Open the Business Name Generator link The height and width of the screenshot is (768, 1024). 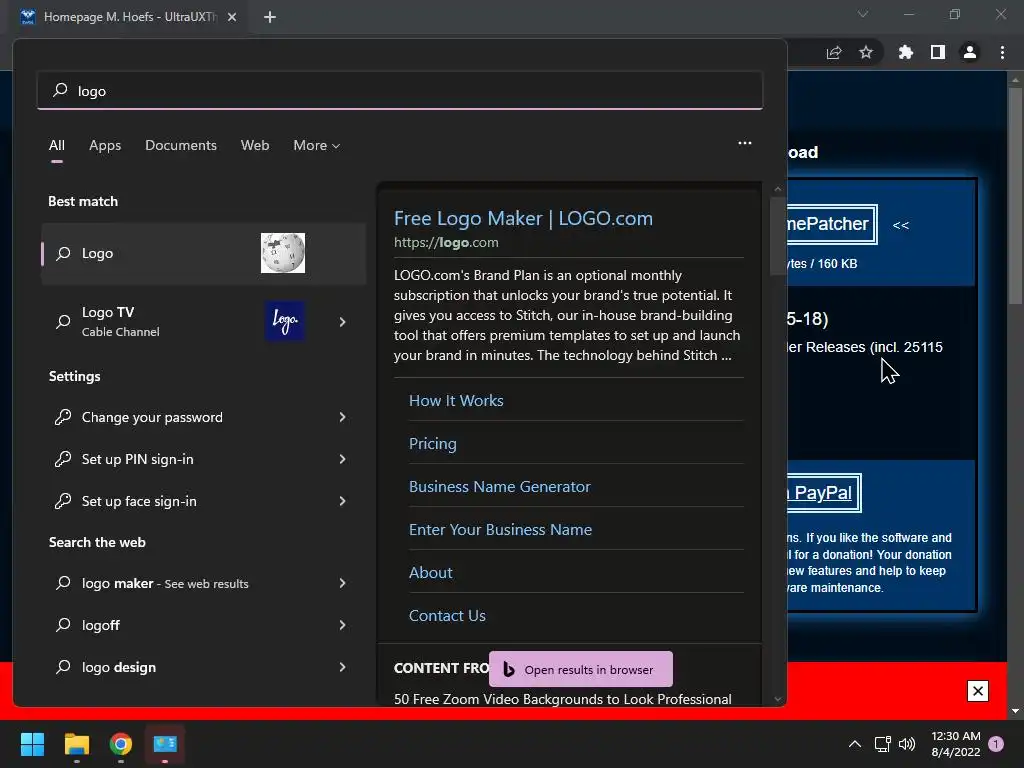tap(500, 487)
